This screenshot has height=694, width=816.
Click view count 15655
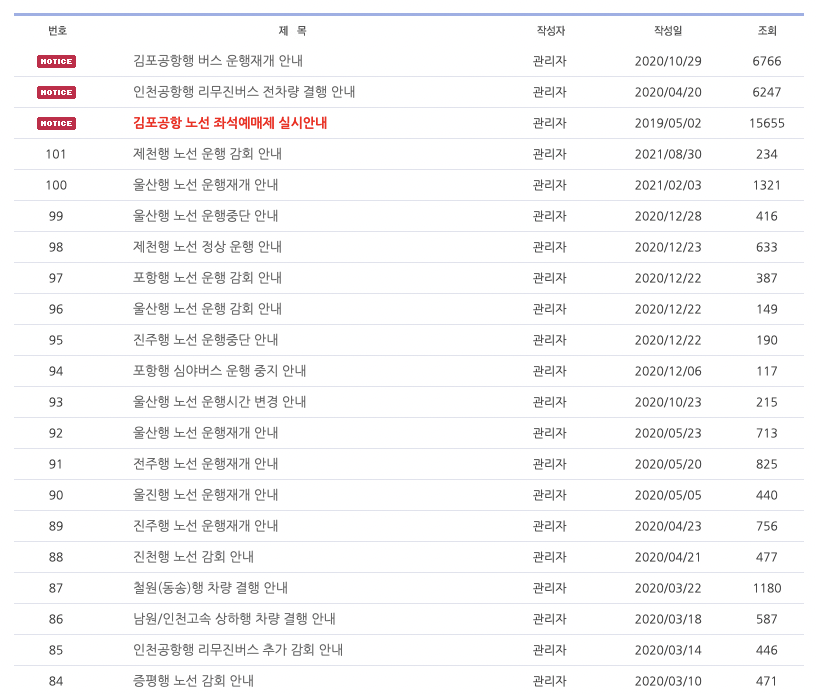point(767,123)
